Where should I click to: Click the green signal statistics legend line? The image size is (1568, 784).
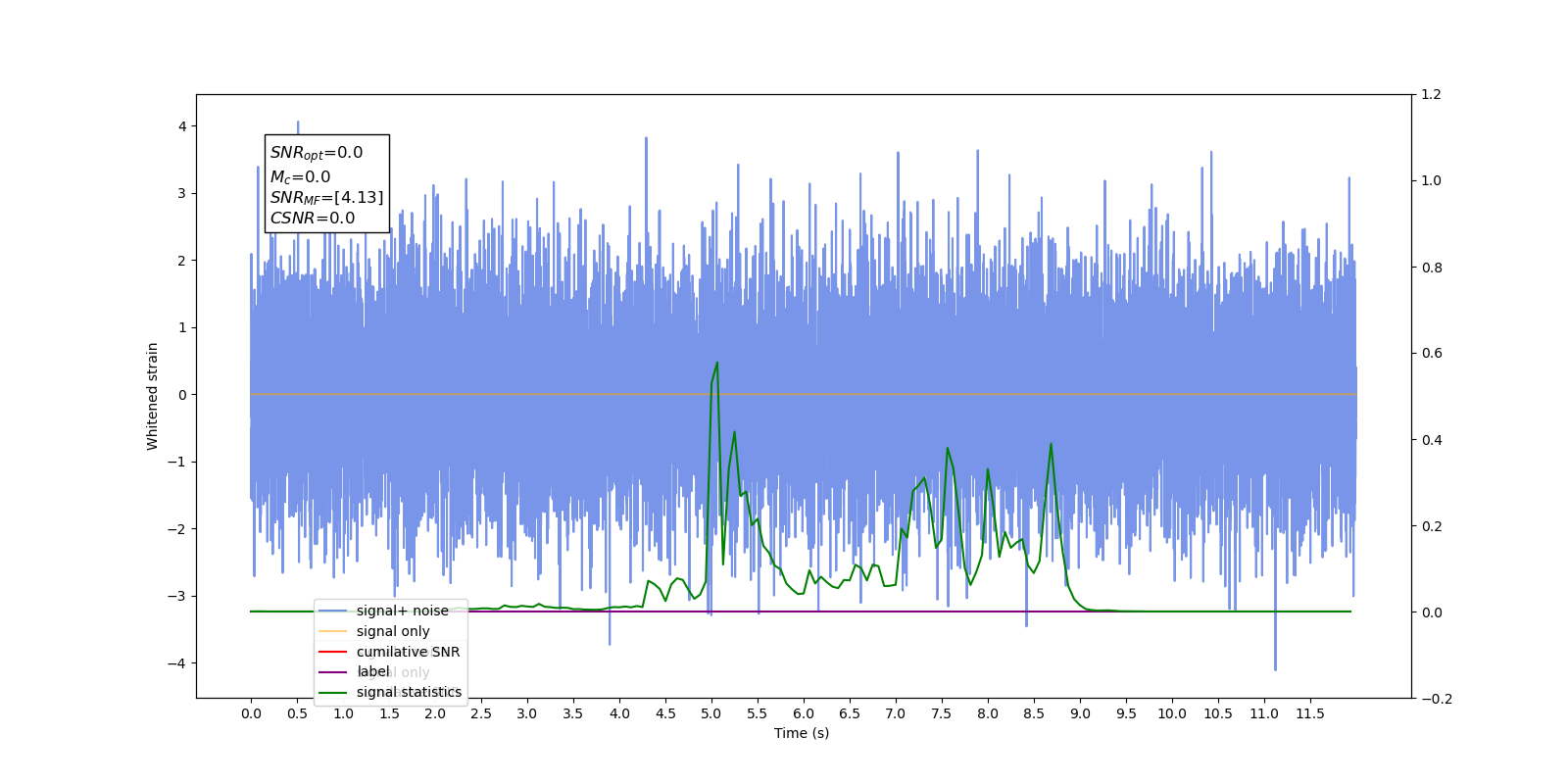[333, 692]
